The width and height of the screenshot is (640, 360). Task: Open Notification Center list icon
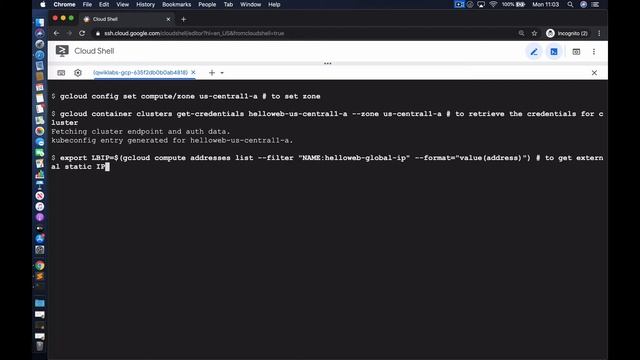coord(596,4)
